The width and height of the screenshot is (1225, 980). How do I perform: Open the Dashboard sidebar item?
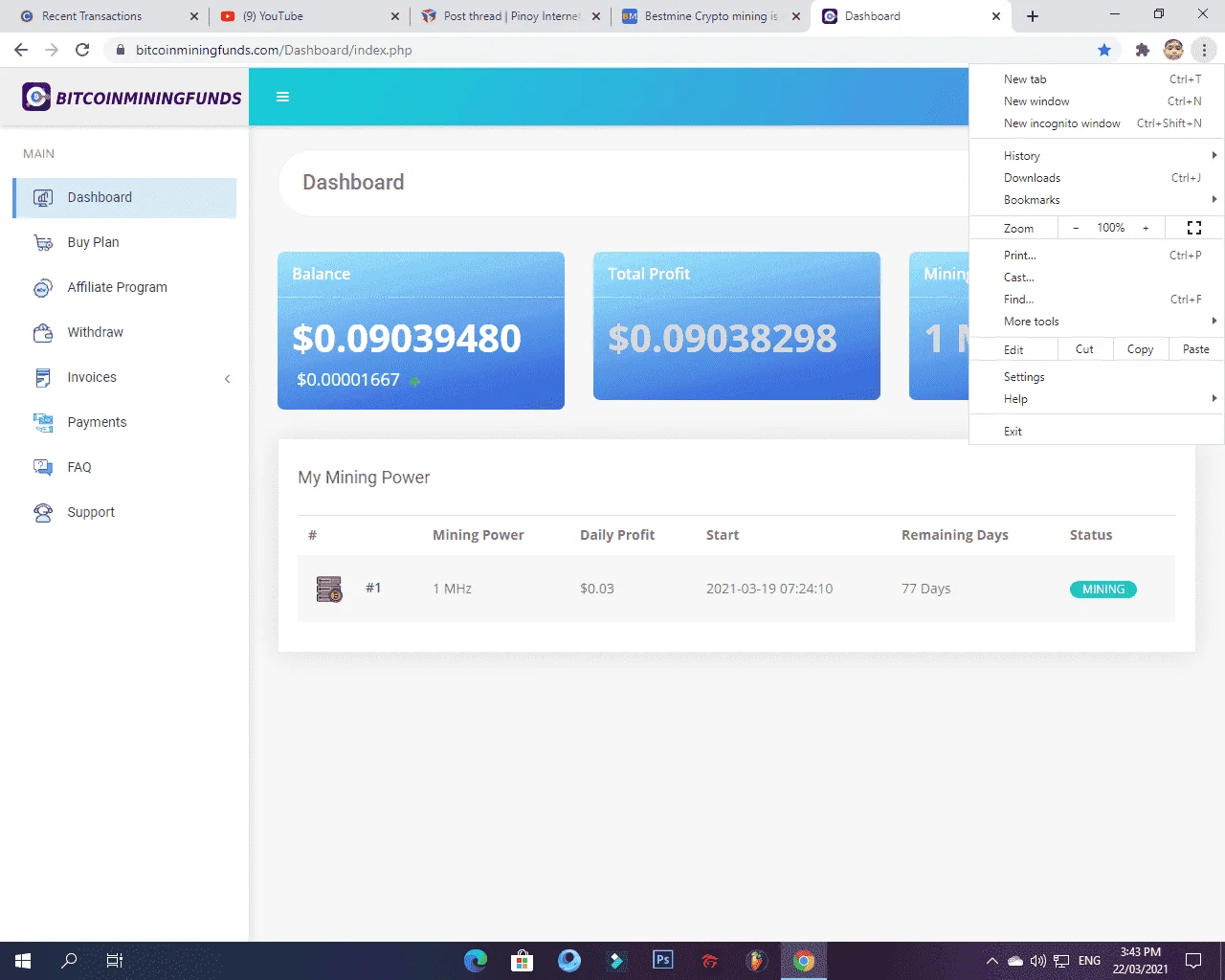point(124,197)
